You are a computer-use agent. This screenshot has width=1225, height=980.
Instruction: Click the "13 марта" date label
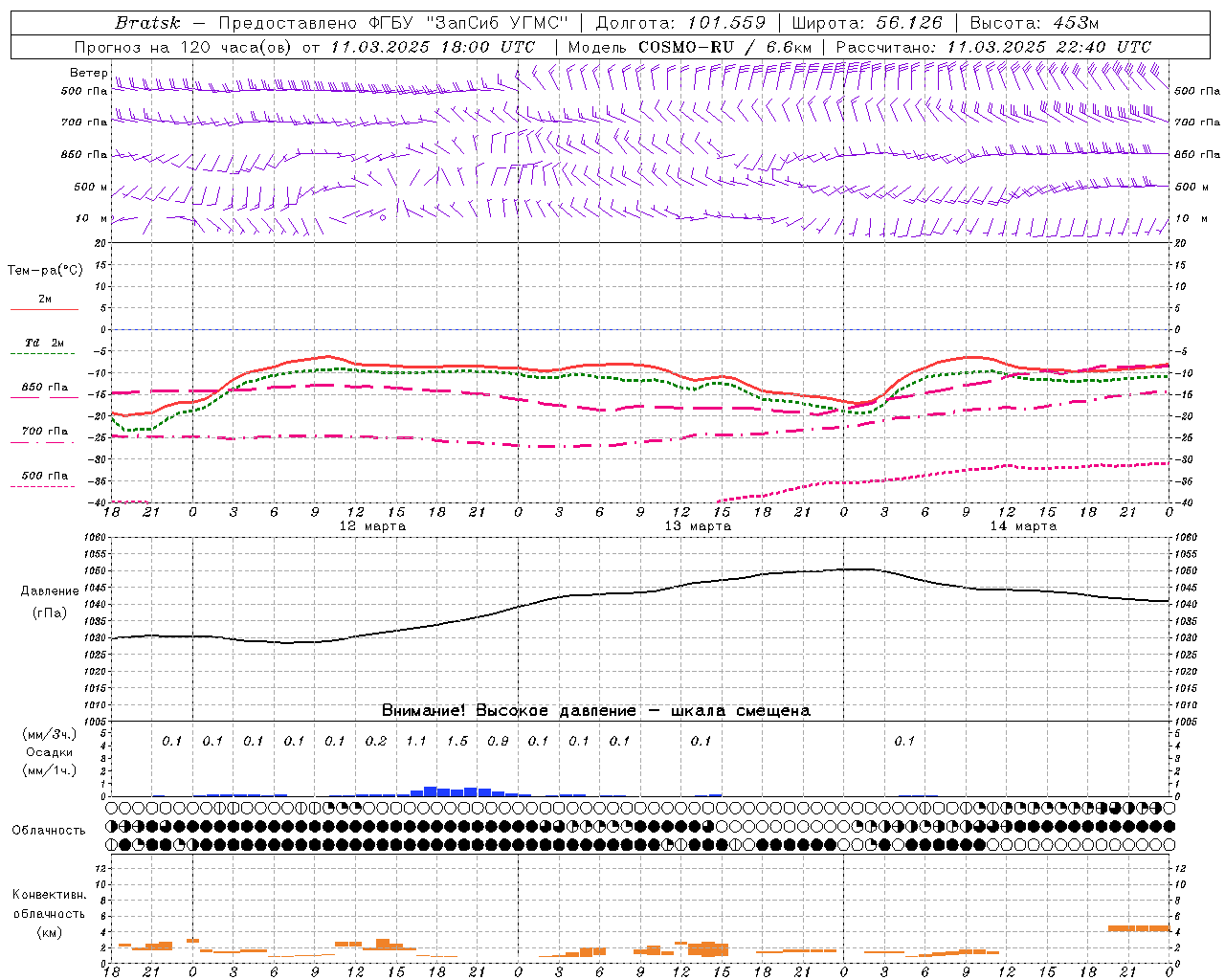[x=698, y=526]
